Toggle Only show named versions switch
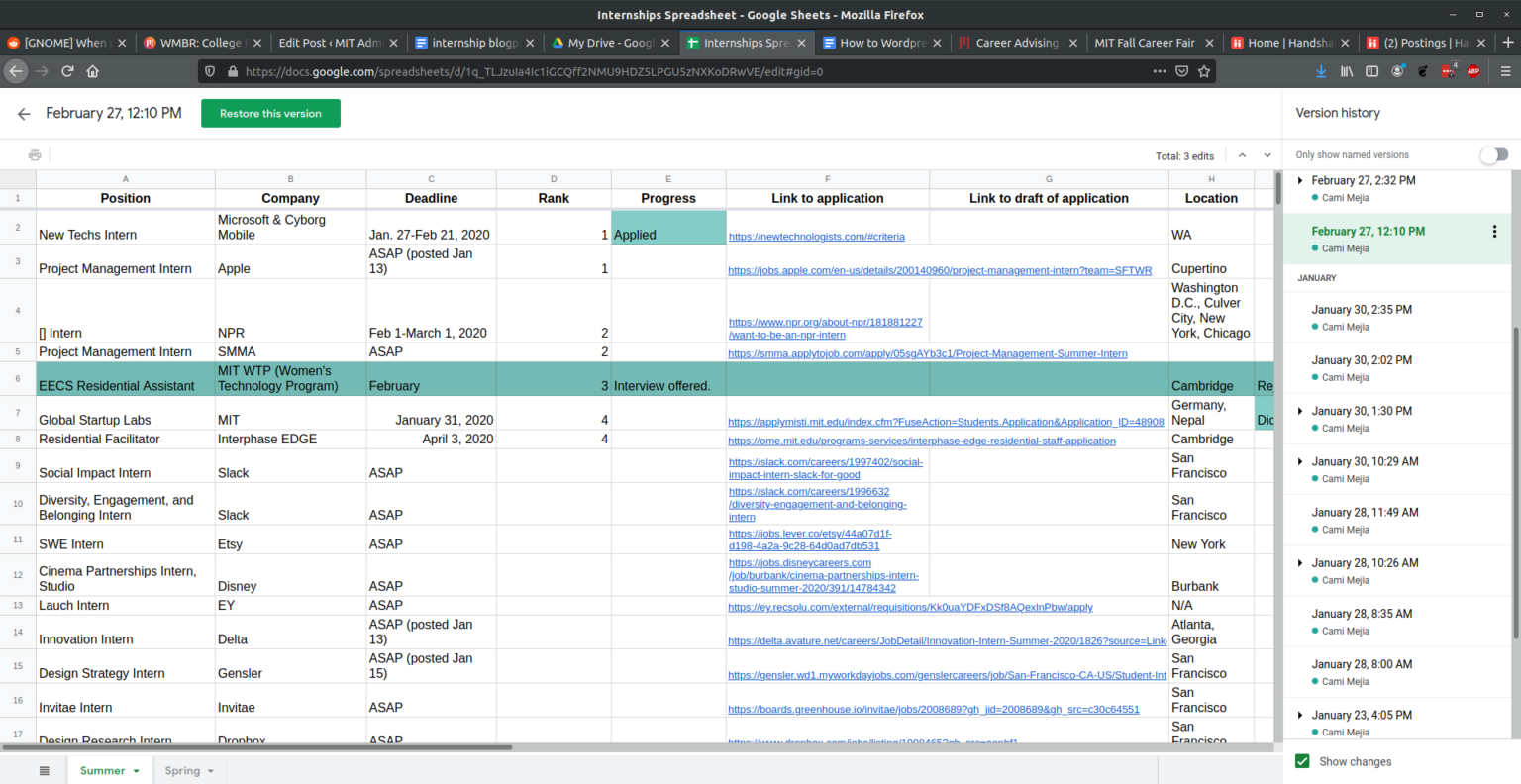The image size is (1521, 784). [x=1493, y=154]
